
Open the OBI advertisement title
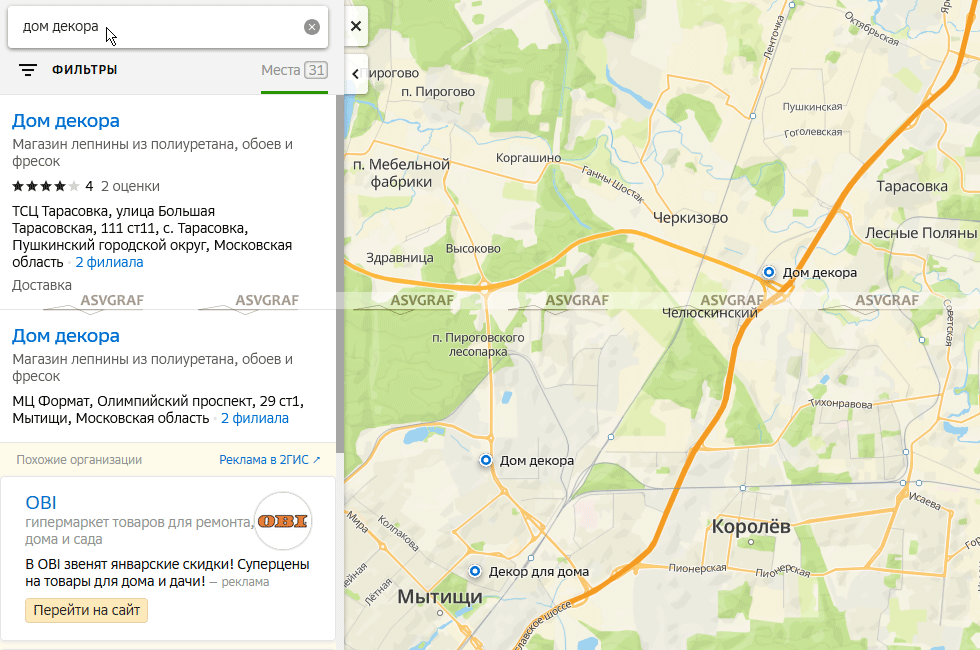coord(41,502)
